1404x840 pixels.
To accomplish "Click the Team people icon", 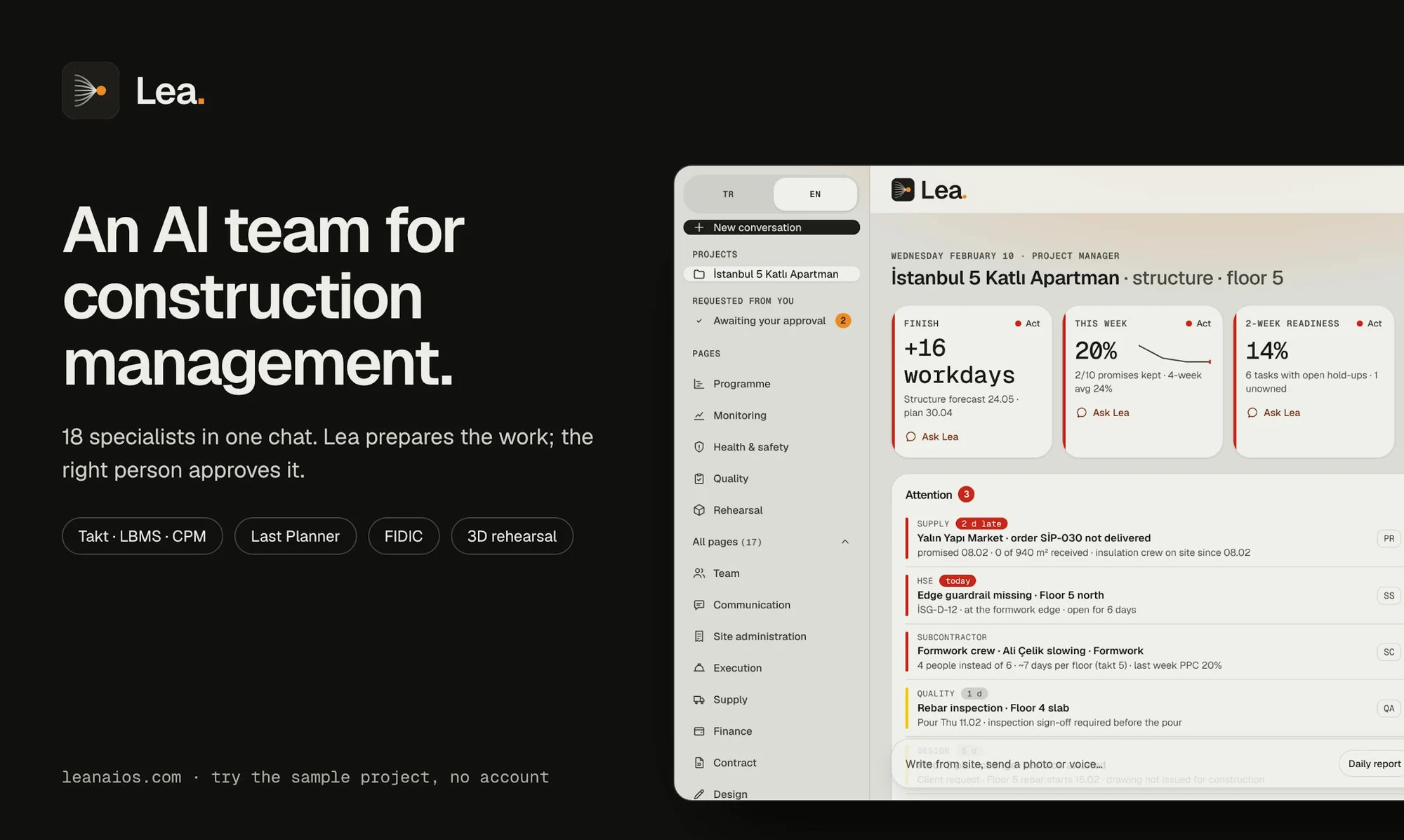I will (x=698, y=573).
